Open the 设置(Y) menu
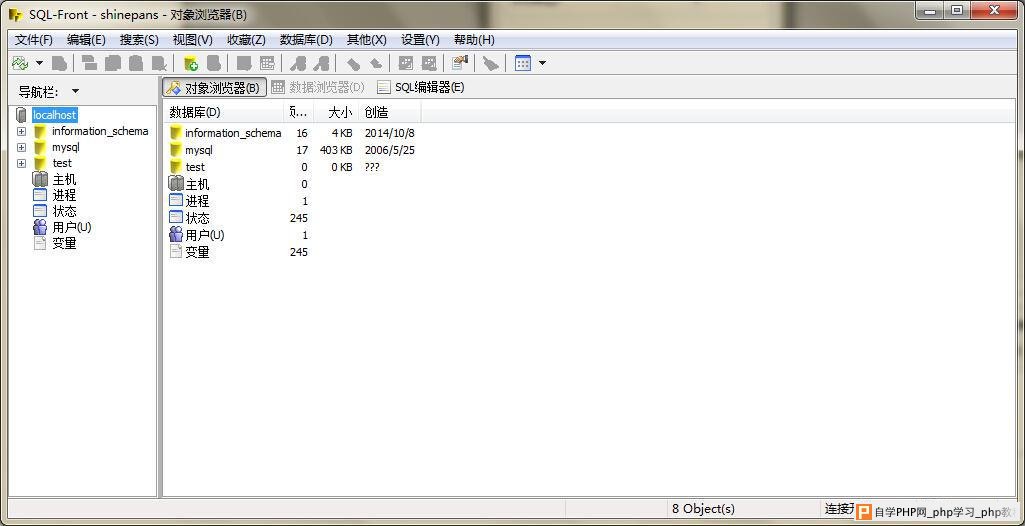The width and height of the screenshot is (1025, 526). pos(420,40)
